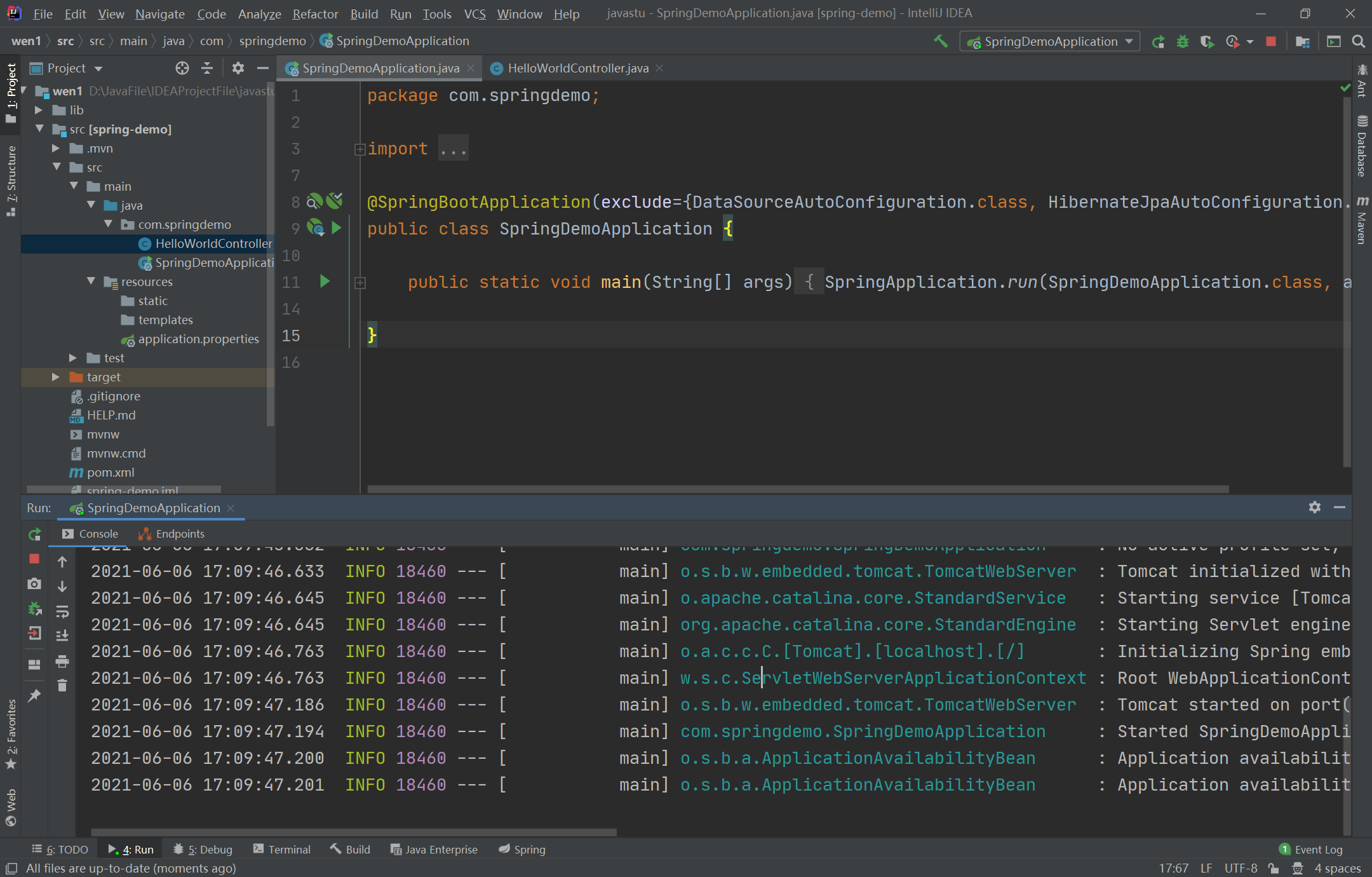Click the printer icon in console toolbar
The height and width of the screenshot is (877, 1372).
tap(62, 662)
